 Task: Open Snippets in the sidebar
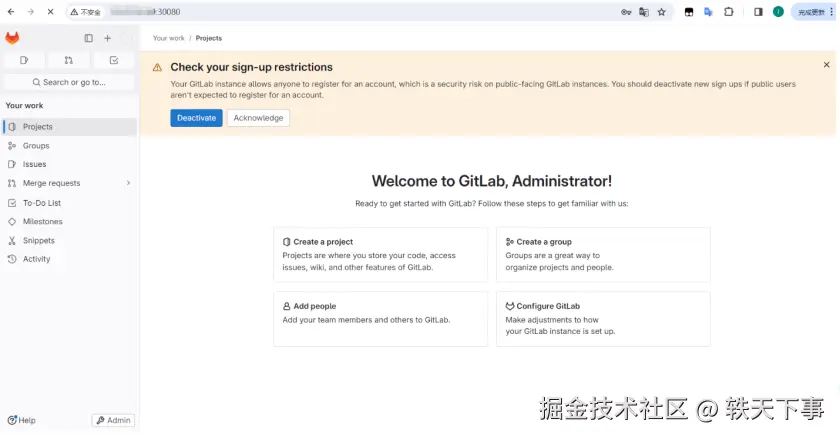[x=70, y=240]
